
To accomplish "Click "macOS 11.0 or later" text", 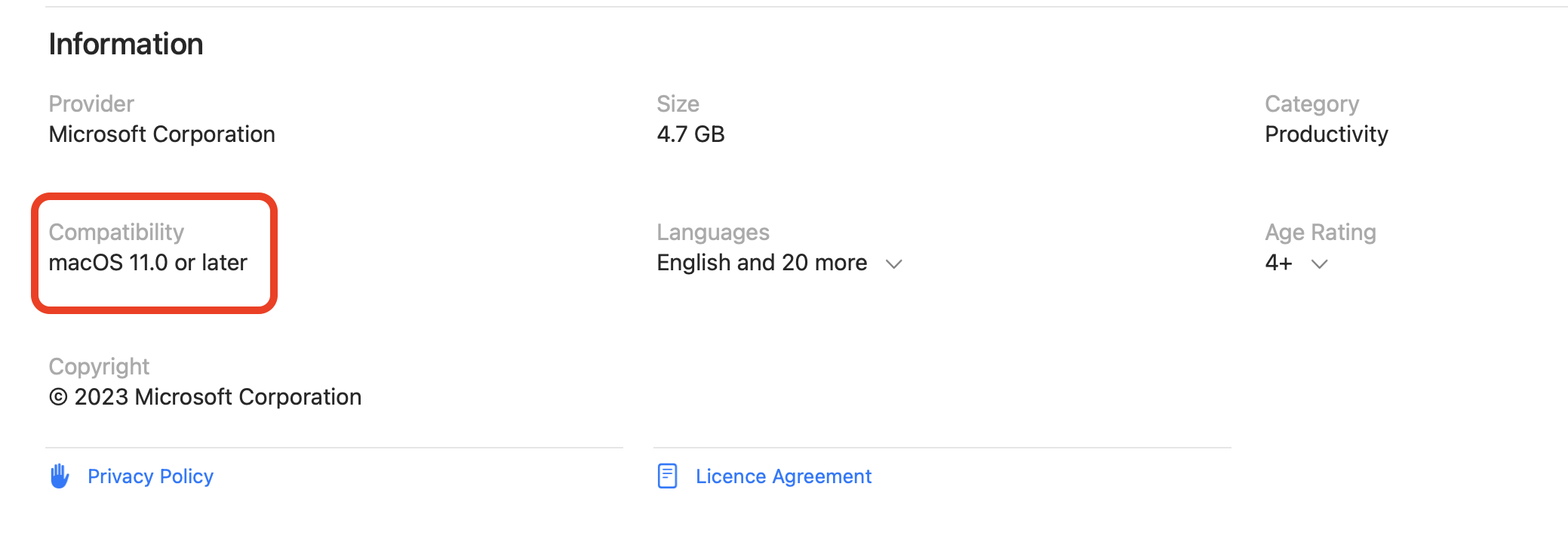I will point(148,263).
